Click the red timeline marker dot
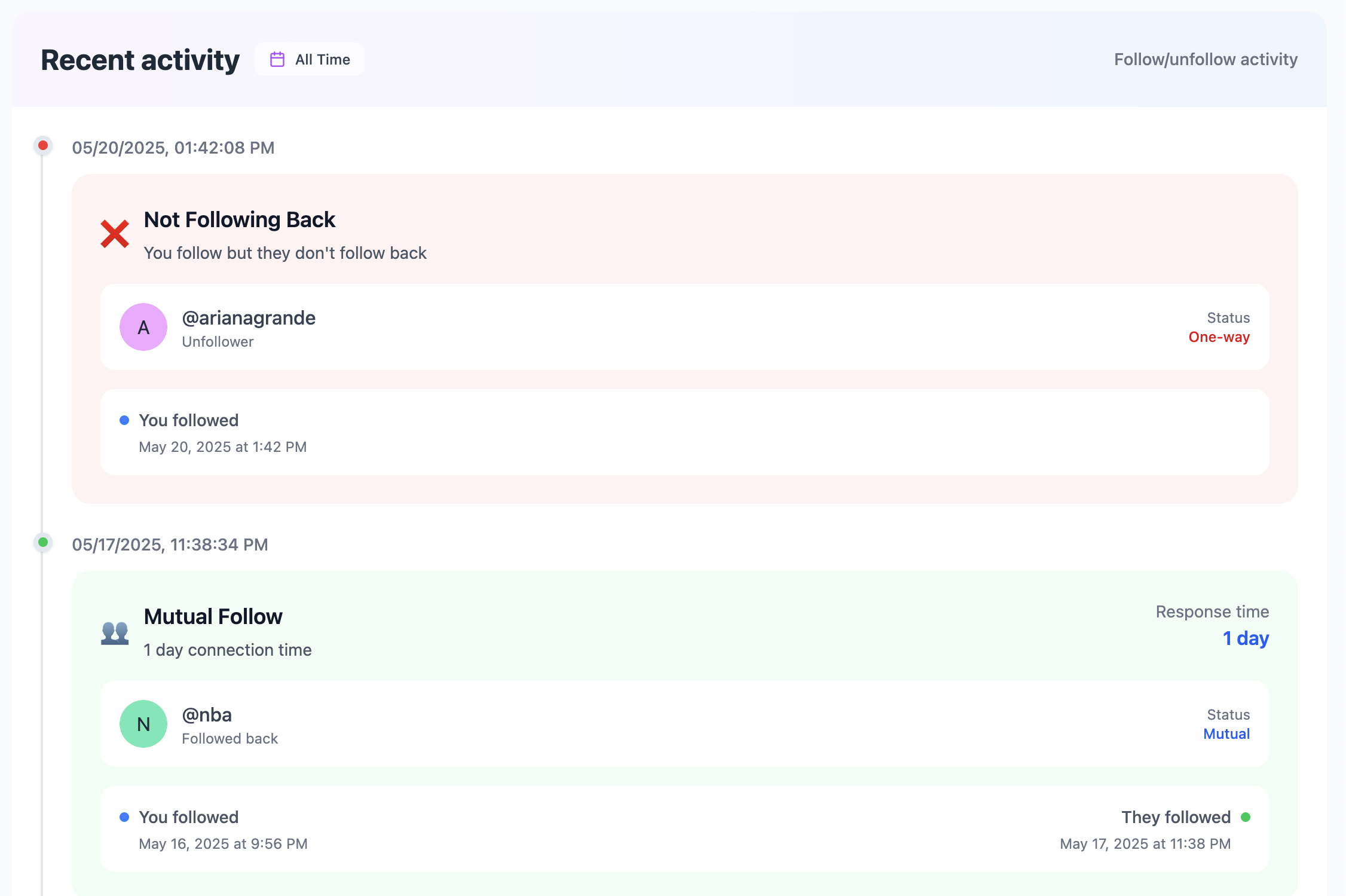The width and height of the screenshot is (1346, 896). pyautogui.click(x=43, y=145)
